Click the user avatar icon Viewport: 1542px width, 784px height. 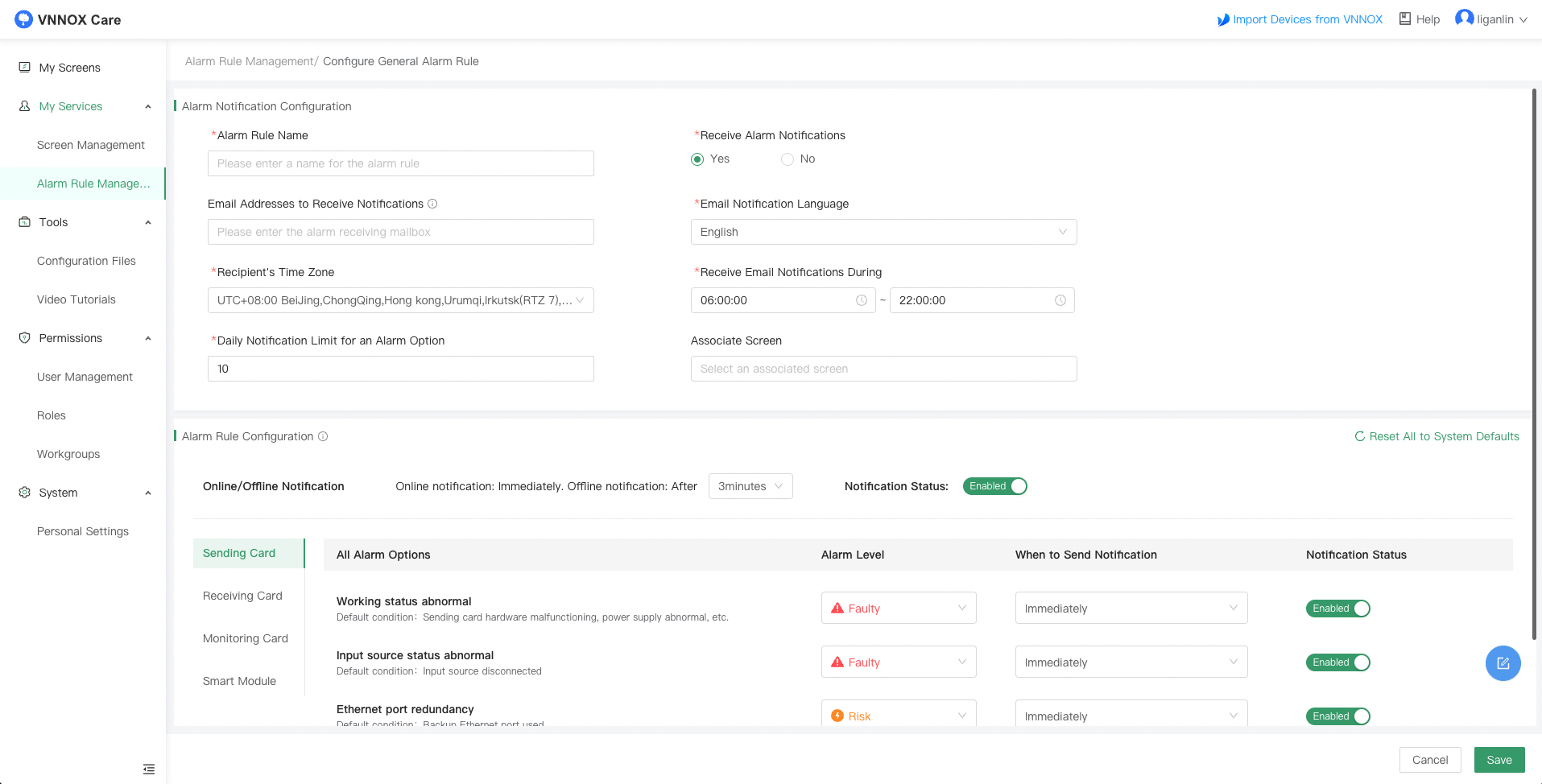[1464, 19]
